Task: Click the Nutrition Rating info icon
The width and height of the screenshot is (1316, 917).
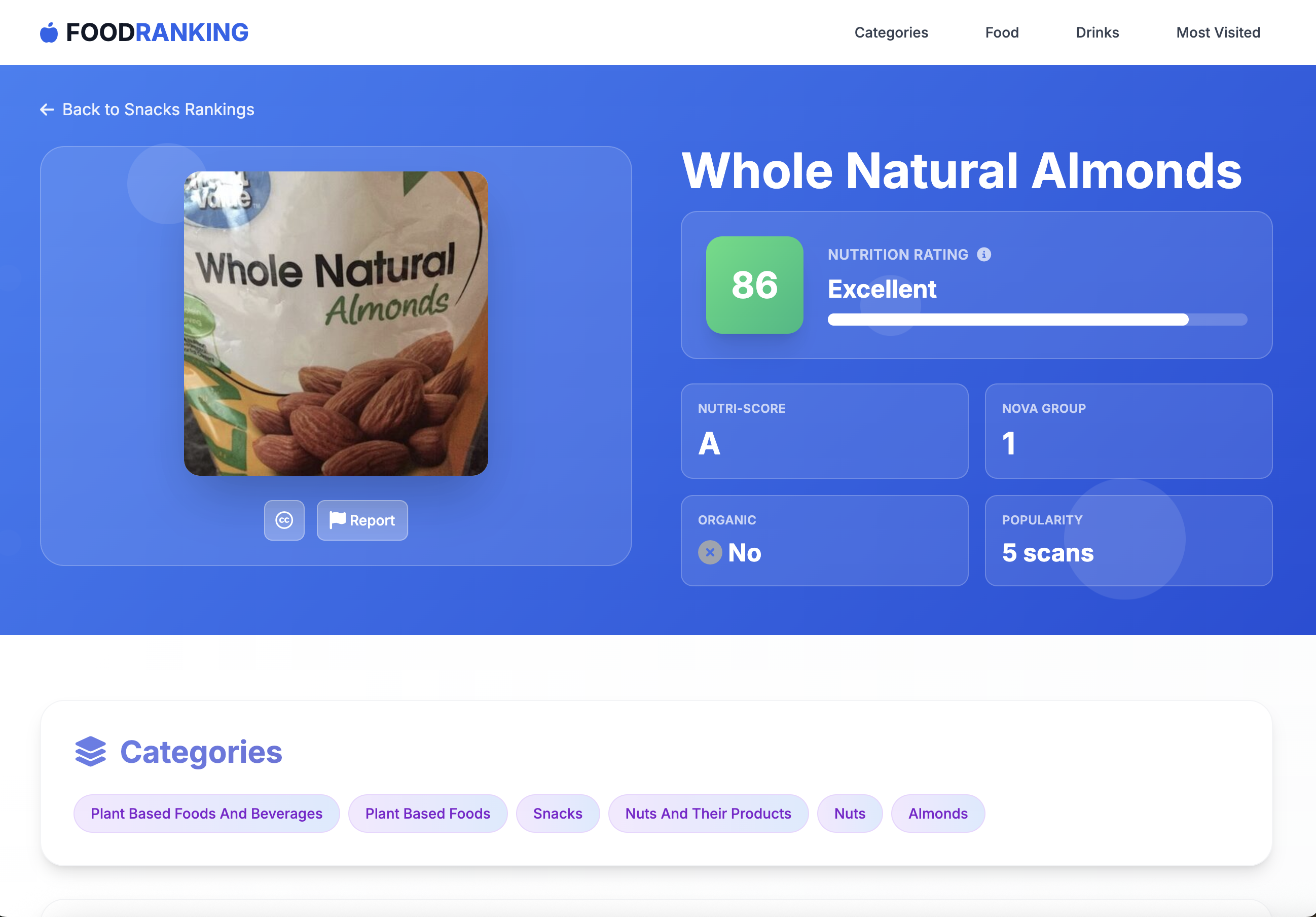Action: click(x=983, y=255)
